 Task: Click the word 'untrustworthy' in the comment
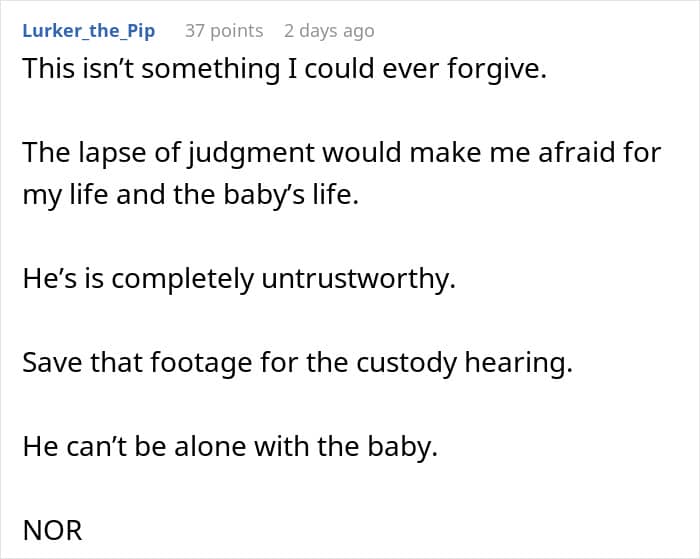[358, 280]
